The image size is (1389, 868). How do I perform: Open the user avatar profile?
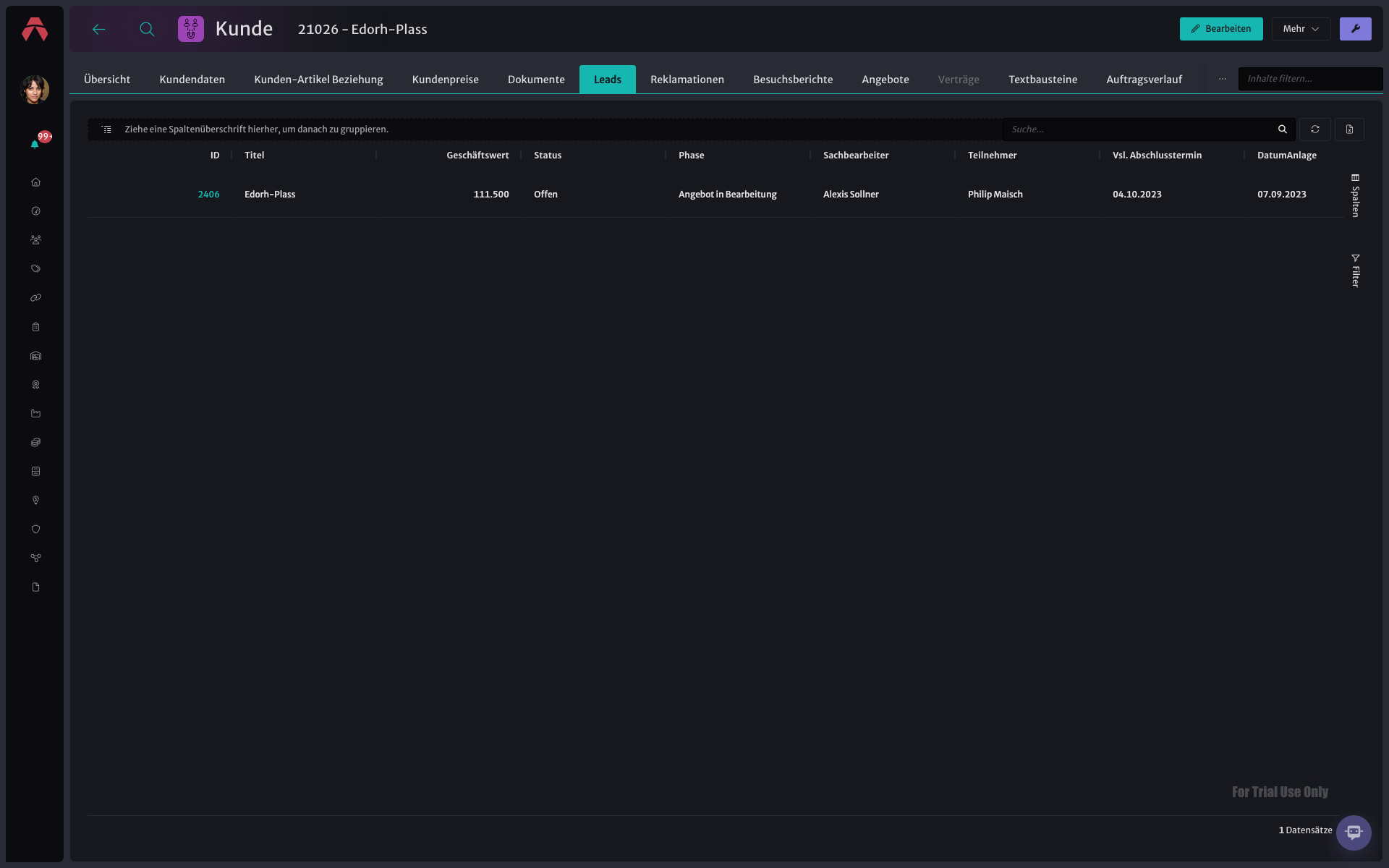35,90
